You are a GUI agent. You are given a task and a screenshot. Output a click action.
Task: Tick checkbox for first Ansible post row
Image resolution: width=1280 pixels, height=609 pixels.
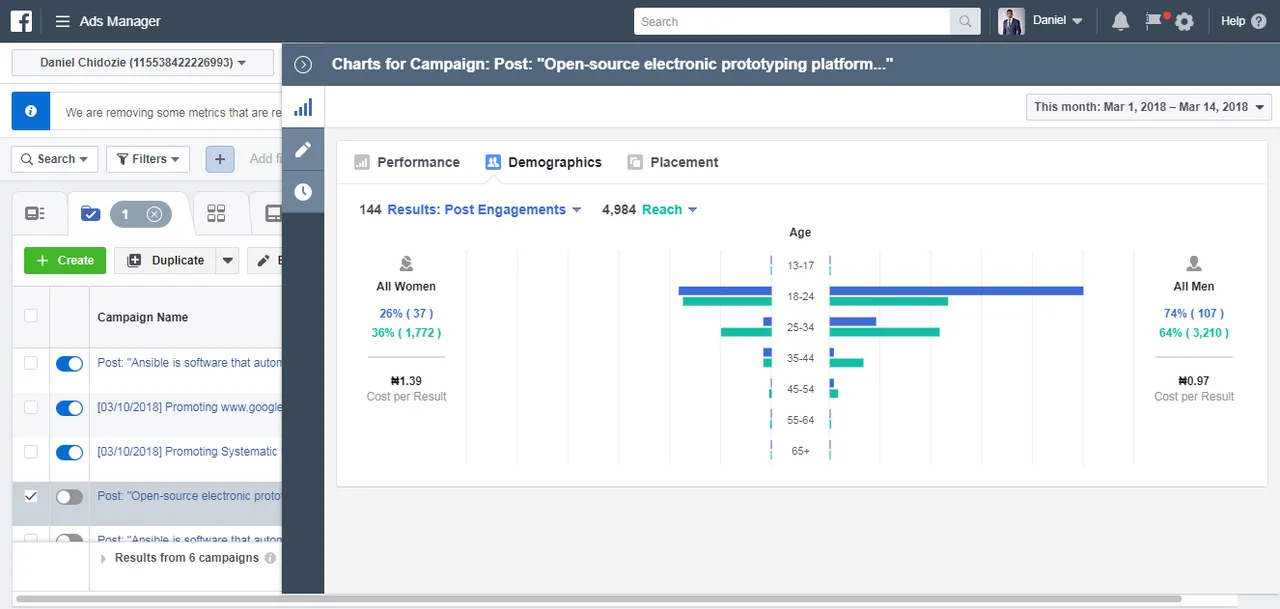(31, 363)
